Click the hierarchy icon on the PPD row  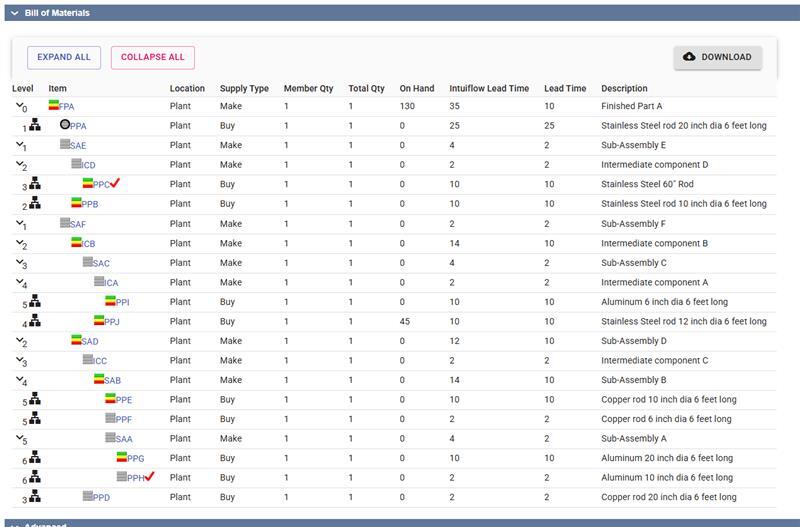coord(34,496)
